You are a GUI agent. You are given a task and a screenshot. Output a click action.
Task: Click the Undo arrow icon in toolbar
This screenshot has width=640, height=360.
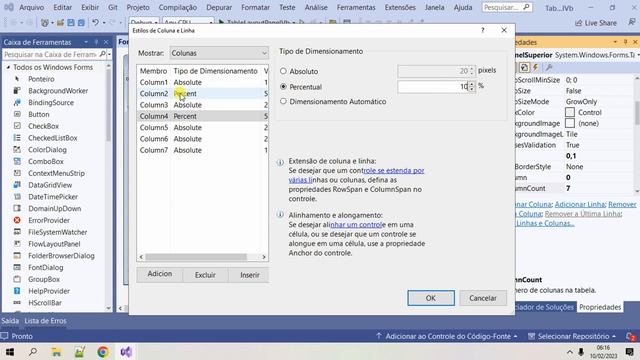coord(95,23)
